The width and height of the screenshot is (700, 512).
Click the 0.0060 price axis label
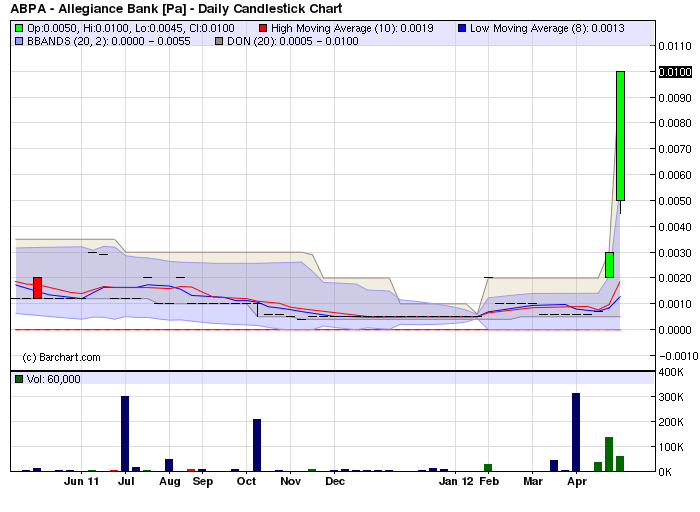point(675,175)
